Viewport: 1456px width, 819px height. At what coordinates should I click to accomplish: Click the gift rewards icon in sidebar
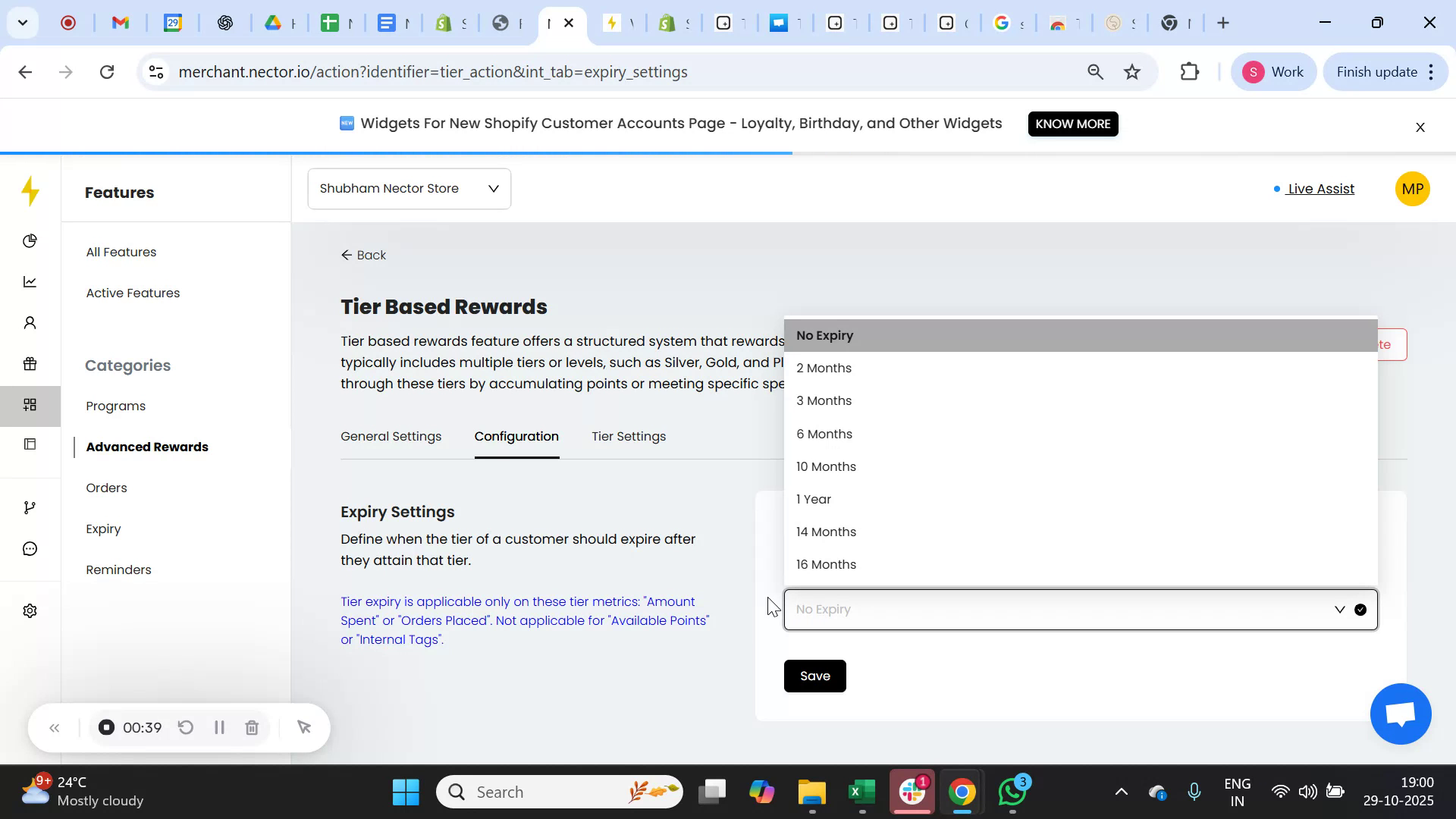pos(30,364)
